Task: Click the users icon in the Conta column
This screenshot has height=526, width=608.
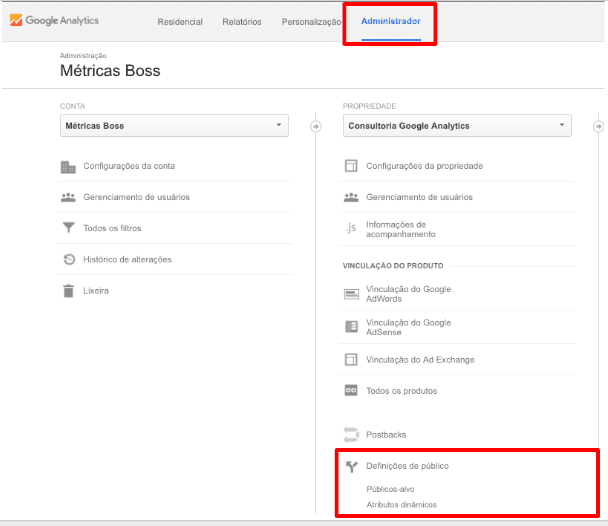Action: point(68,197)
